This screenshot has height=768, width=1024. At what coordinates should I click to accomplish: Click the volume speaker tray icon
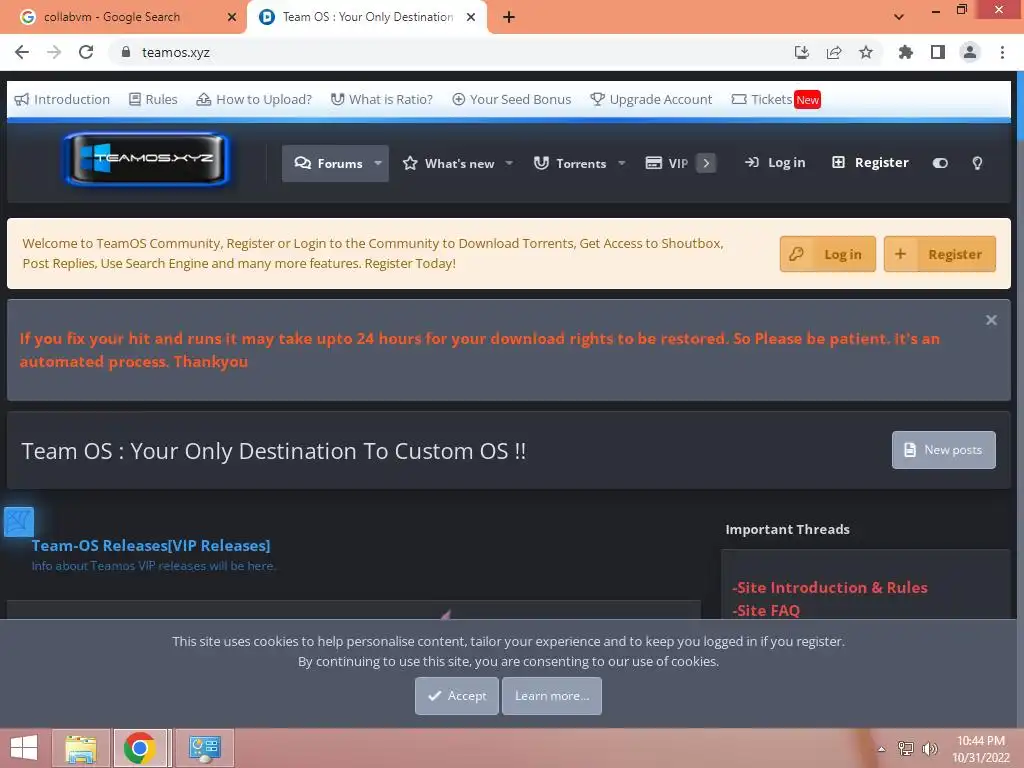pyautogui.click(x=930, y=749)
